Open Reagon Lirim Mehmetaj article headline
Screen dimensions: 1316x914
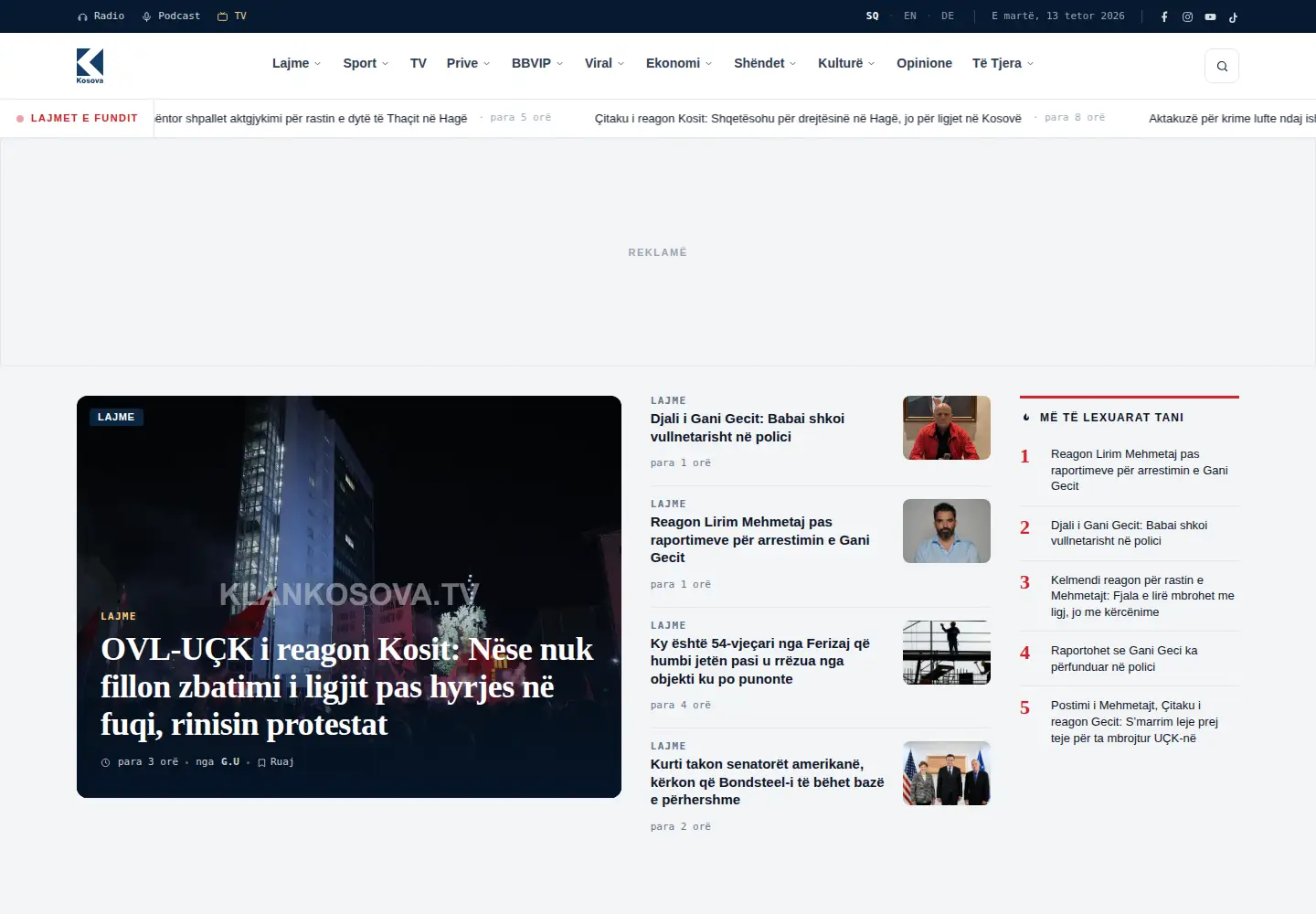(759, 539)
